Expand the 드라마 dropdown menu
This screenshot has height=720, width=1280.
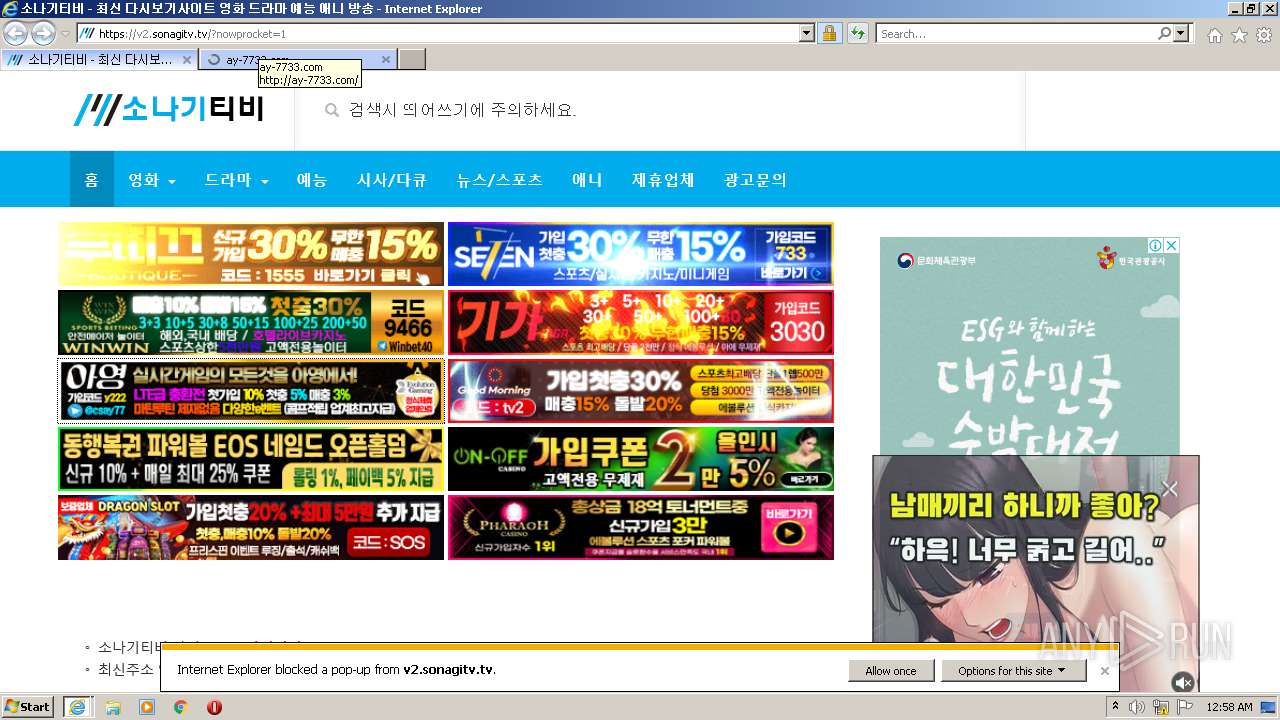click(237, 180)
